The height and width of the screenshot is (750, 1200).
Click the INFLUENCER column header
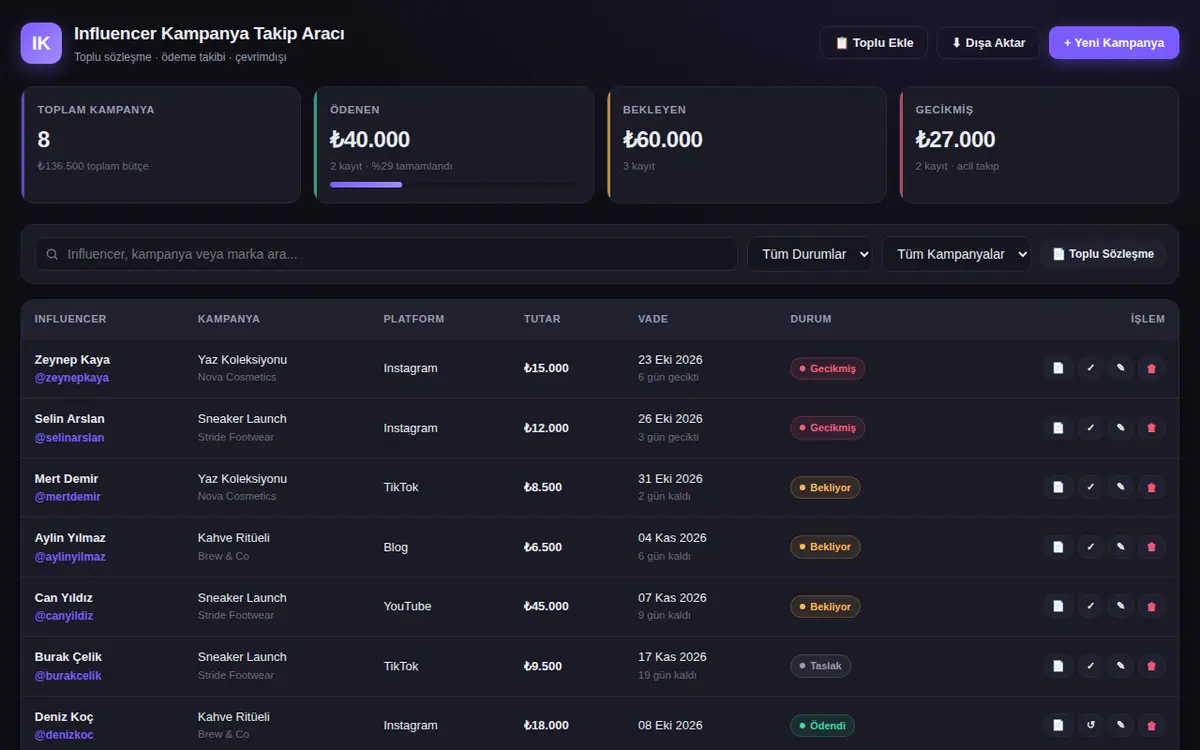[70, 319]
